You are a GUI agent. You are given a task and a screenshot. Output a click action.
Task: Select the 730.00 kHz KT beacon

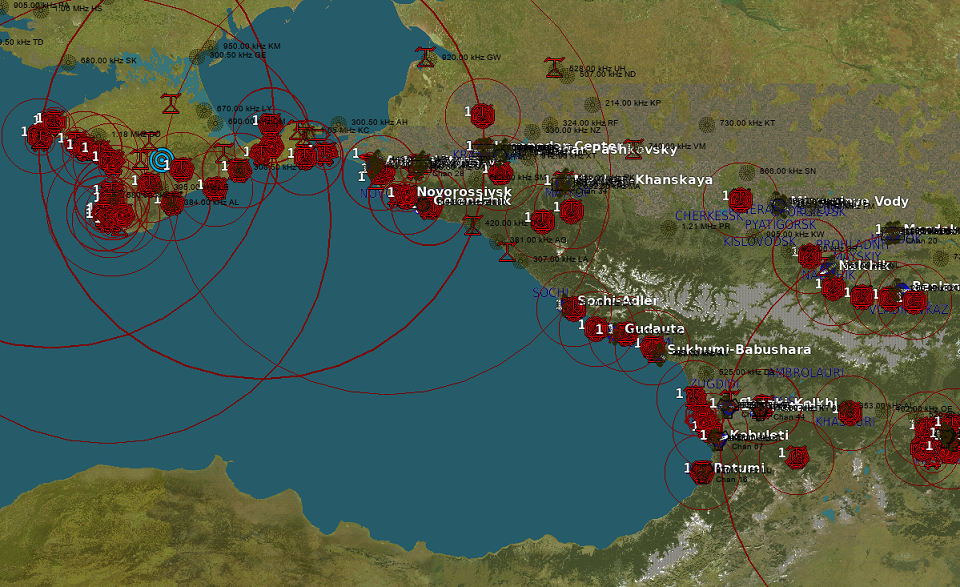click(x=706, y=124)
